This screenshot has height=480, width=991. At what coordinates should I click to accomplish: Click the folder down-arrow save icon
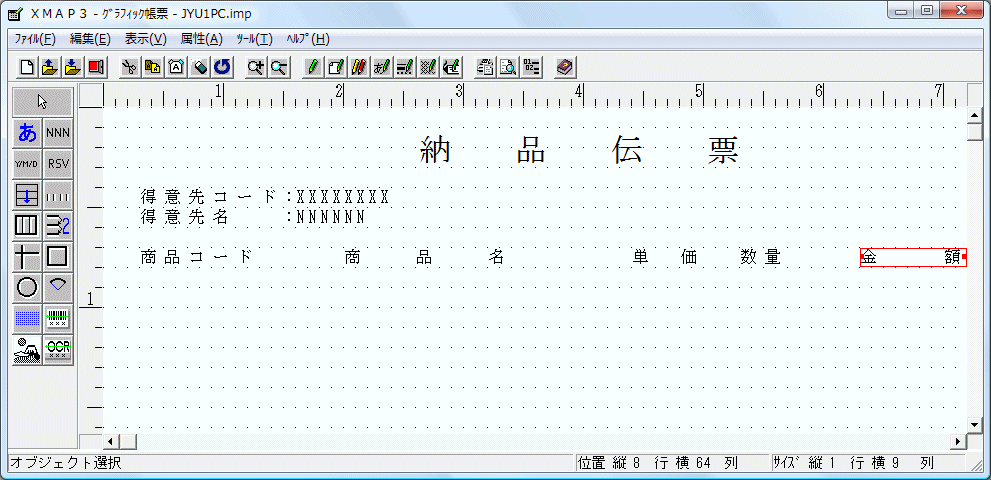(73, 66)
